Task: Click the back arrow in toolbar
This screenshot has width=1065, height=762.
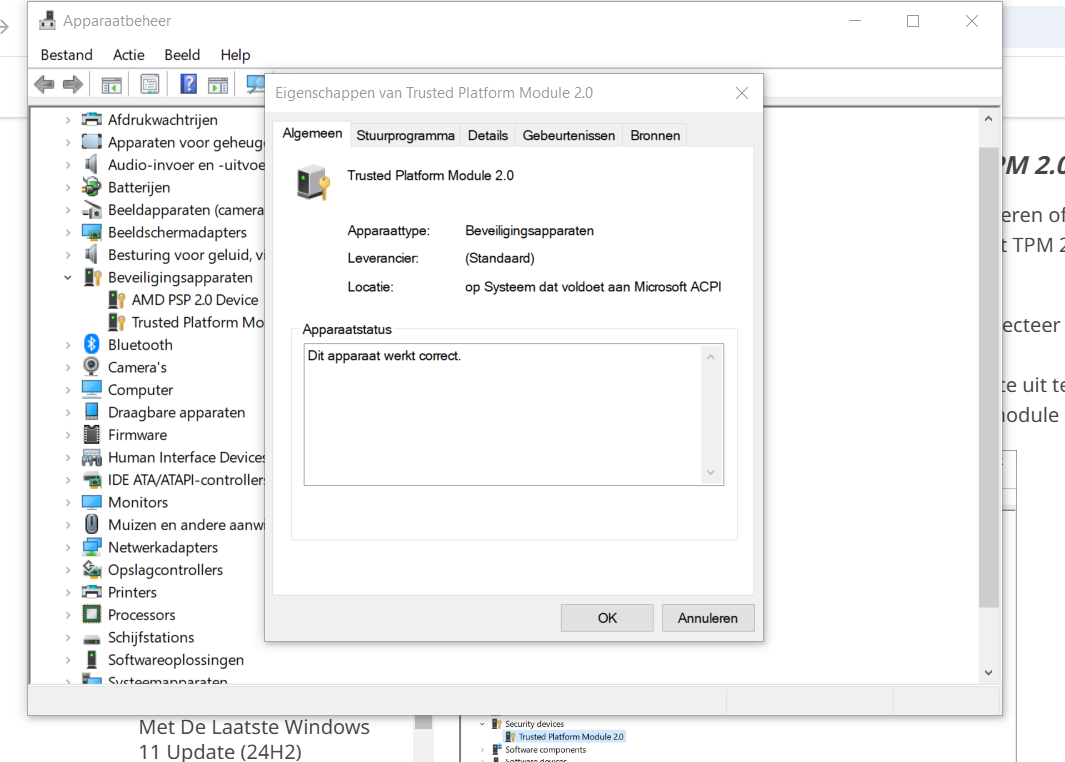Action: 44,85
